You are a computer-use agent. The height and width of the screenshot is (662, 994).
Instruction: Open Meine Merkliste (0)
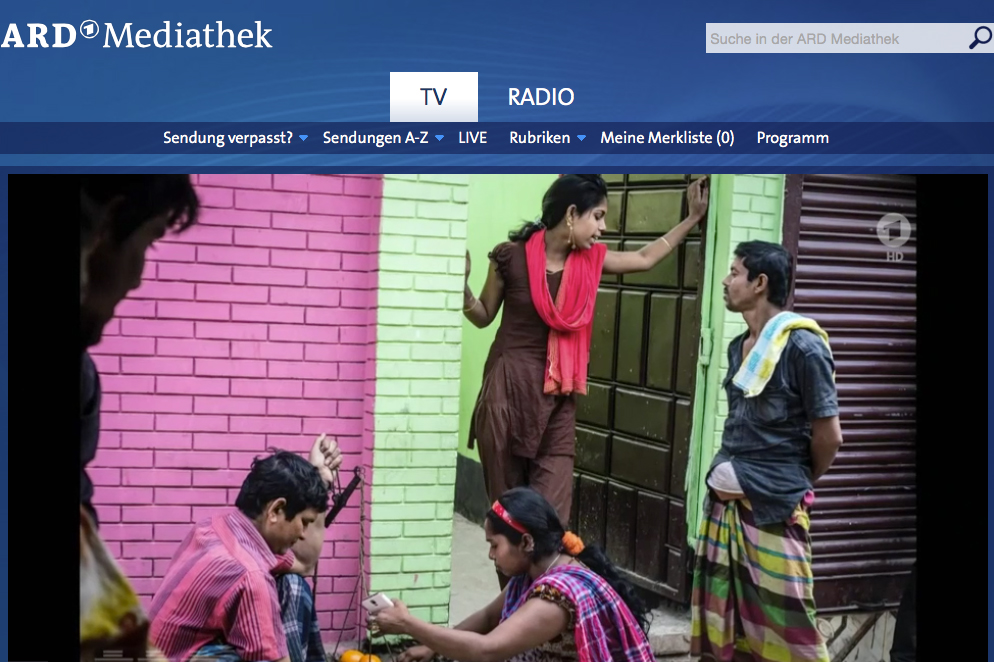(667, 138)
